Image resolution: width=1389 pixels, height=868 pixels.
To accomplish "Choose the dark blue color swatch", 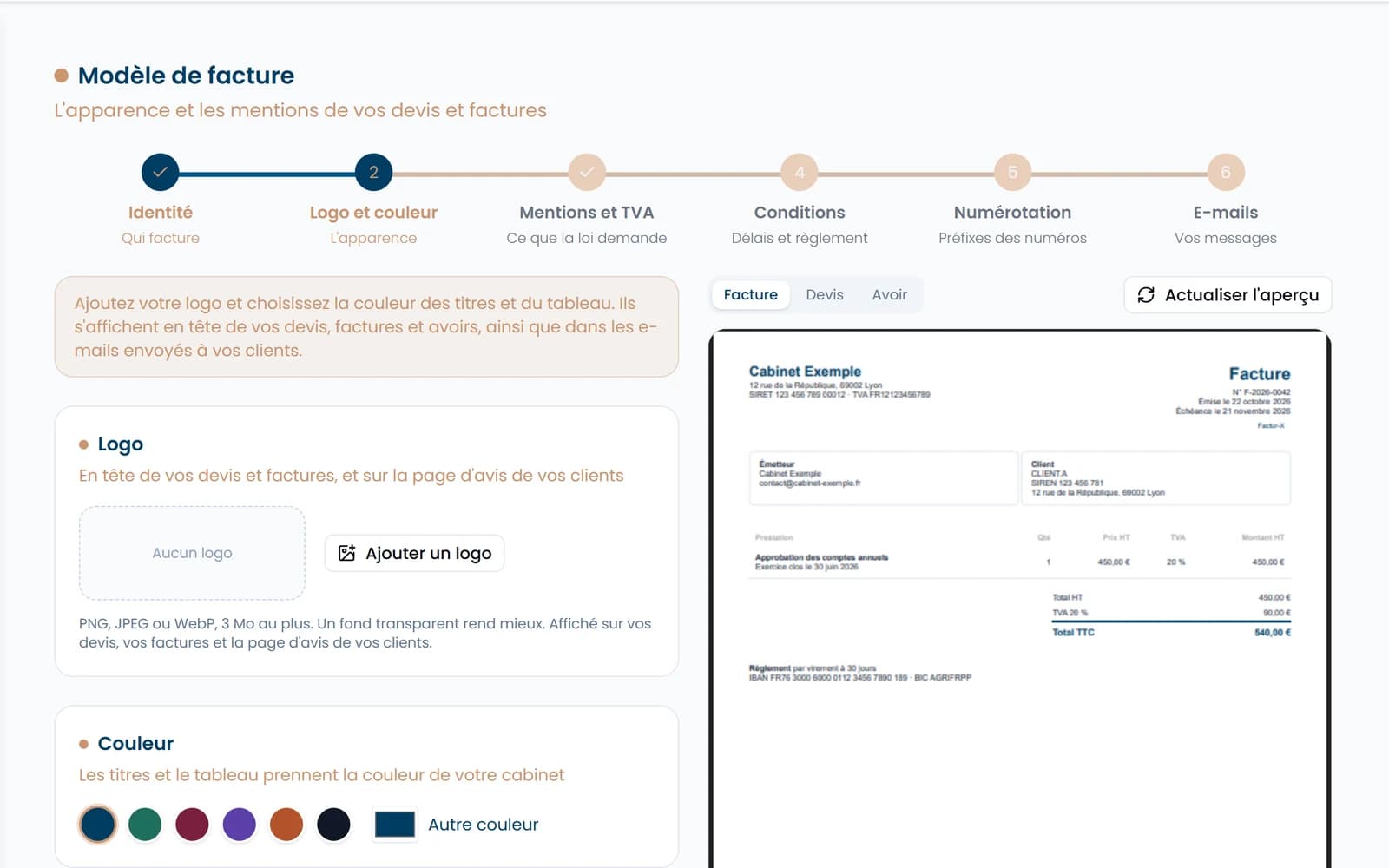I will 98,824.
